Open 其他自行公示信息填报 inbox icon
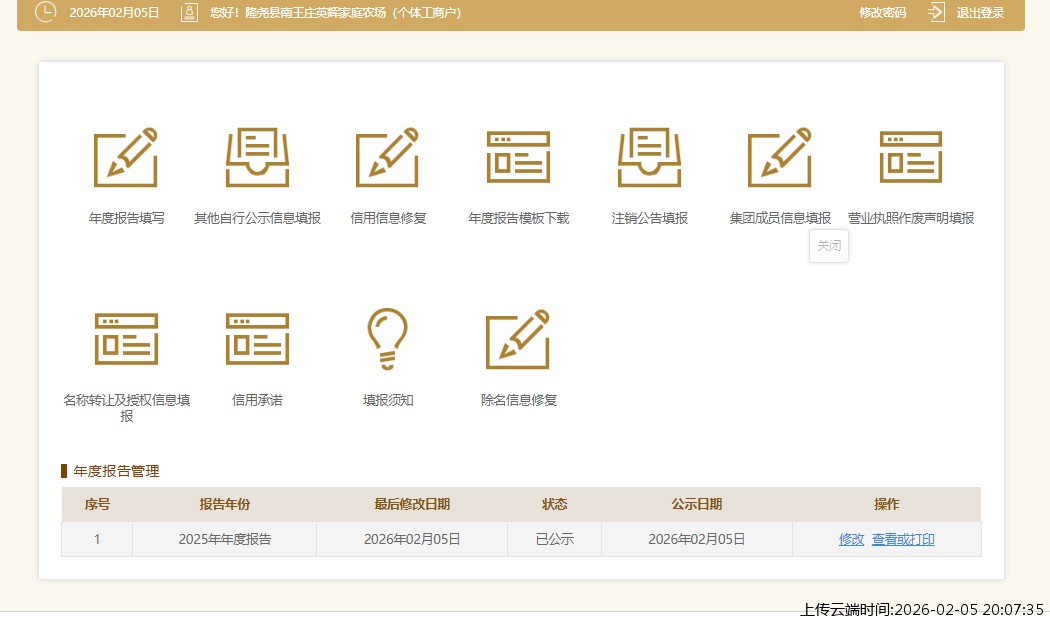The height and width of the screenshot is (623, 1050). click(x=257, y=157)
